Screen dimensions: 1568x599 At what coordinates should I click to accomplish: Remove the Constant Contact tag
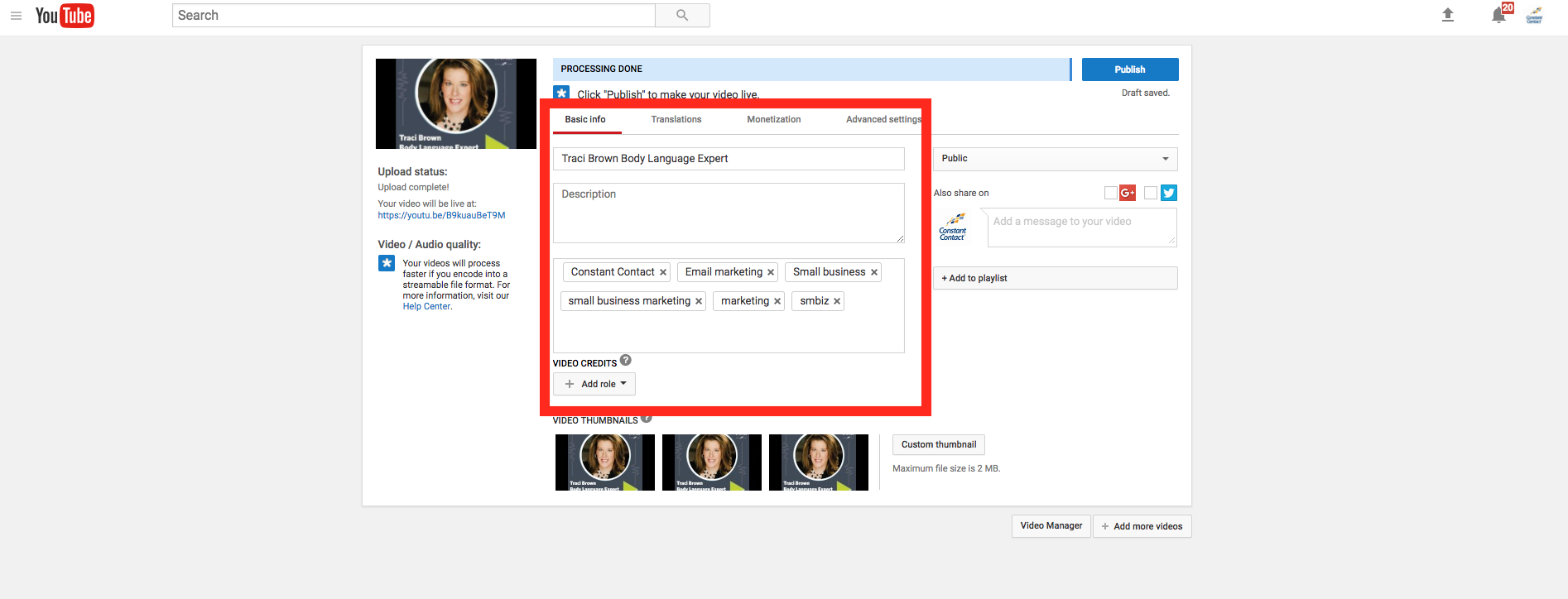pyautogui.click(x=663, y=272)
